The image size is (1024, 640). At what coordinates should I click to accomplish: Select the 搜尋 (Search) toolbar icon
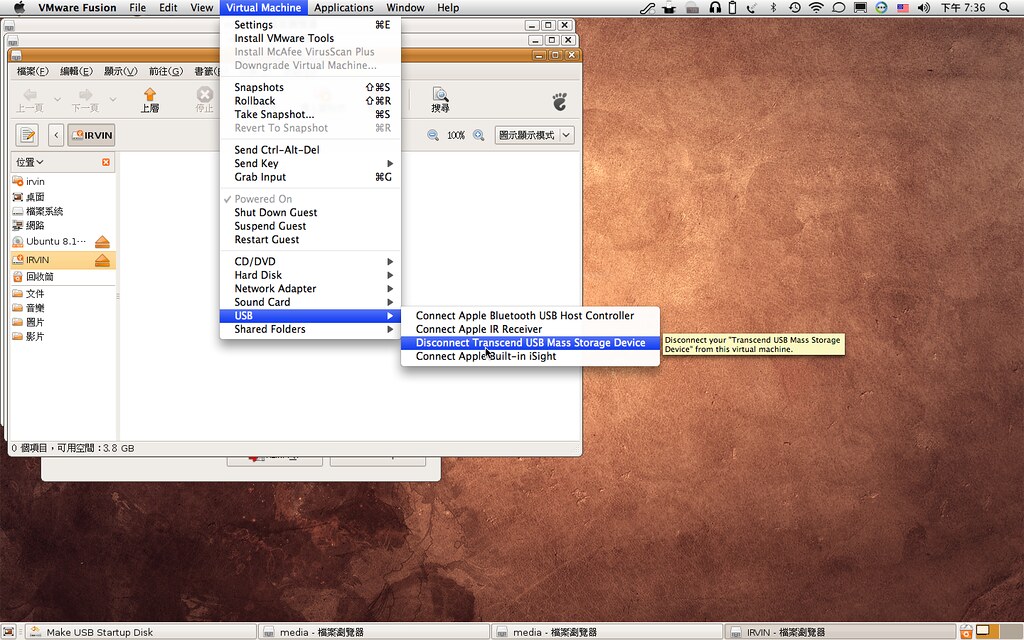click(x=440, y=97)
